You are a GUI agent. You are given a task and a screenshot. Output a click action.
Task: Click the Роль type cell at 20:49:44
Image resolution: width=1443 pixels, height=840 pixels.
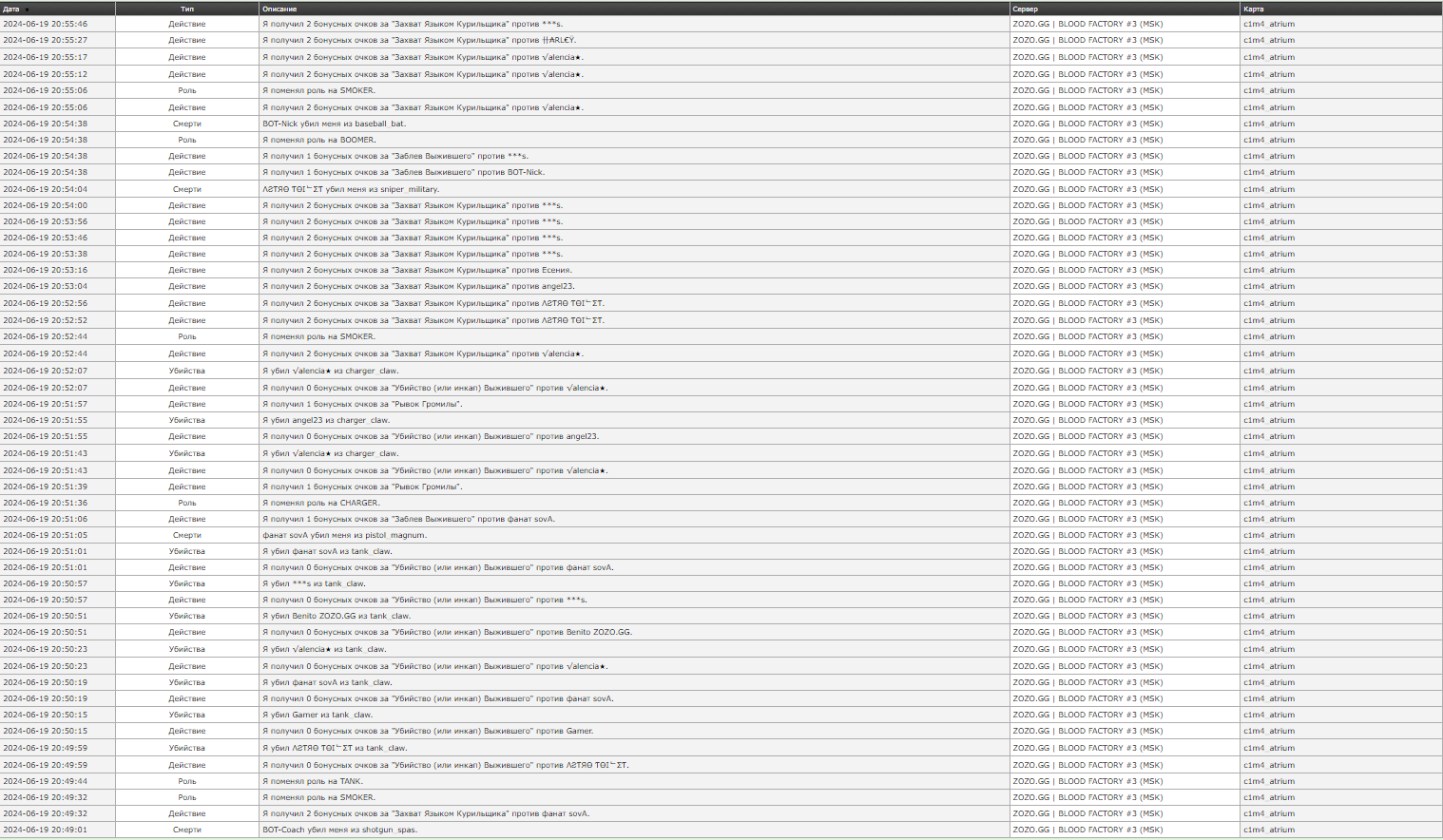coord(187,781)
